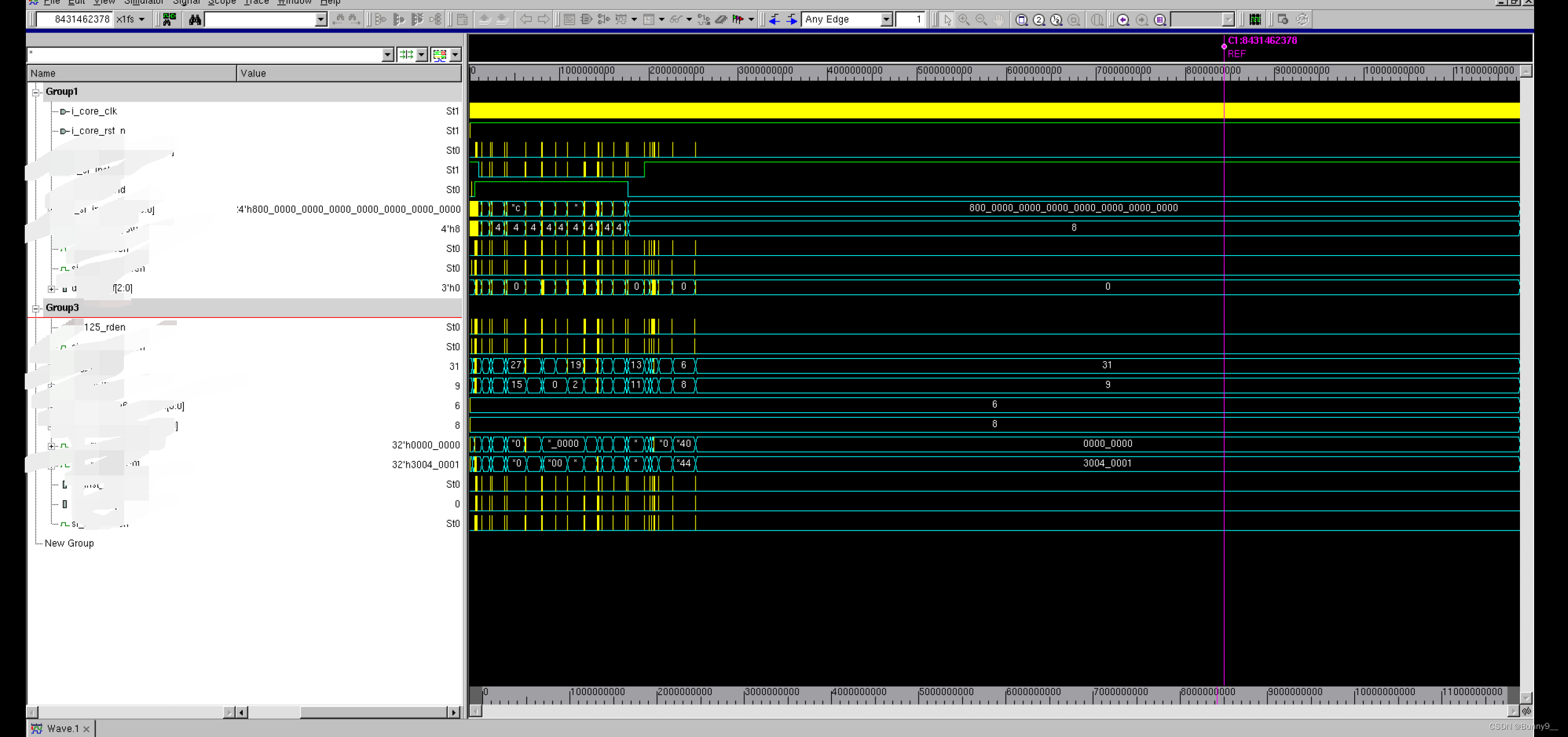The height and width of the screenshot is (737, 1568).
Task: Open the Simulator menu
Action: coord(144,2)
